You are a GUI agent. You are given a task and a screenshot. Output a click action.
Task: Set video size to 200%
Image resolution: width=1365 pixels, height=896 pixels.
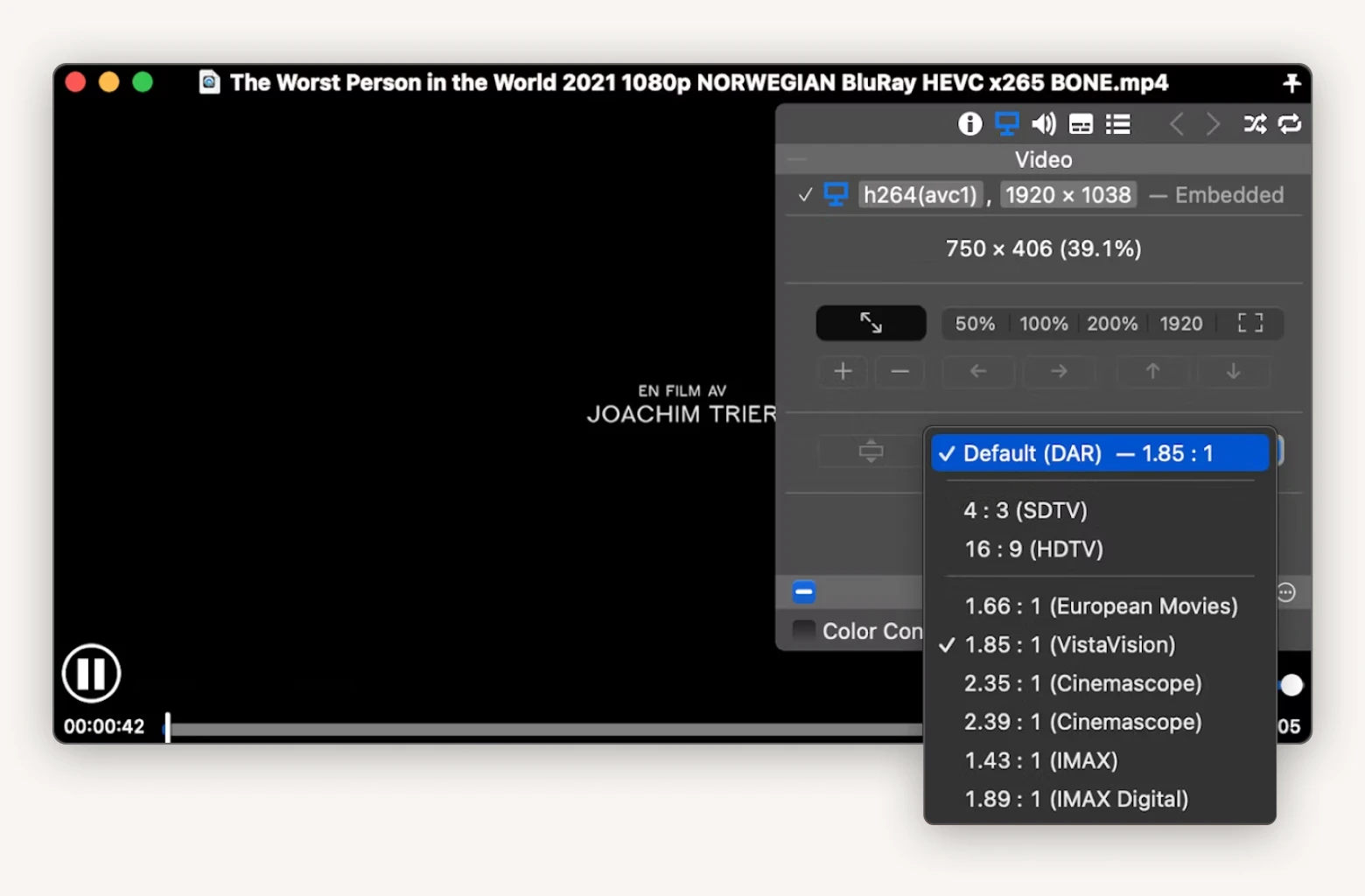pyautogui.click(x=1112, y=324)
